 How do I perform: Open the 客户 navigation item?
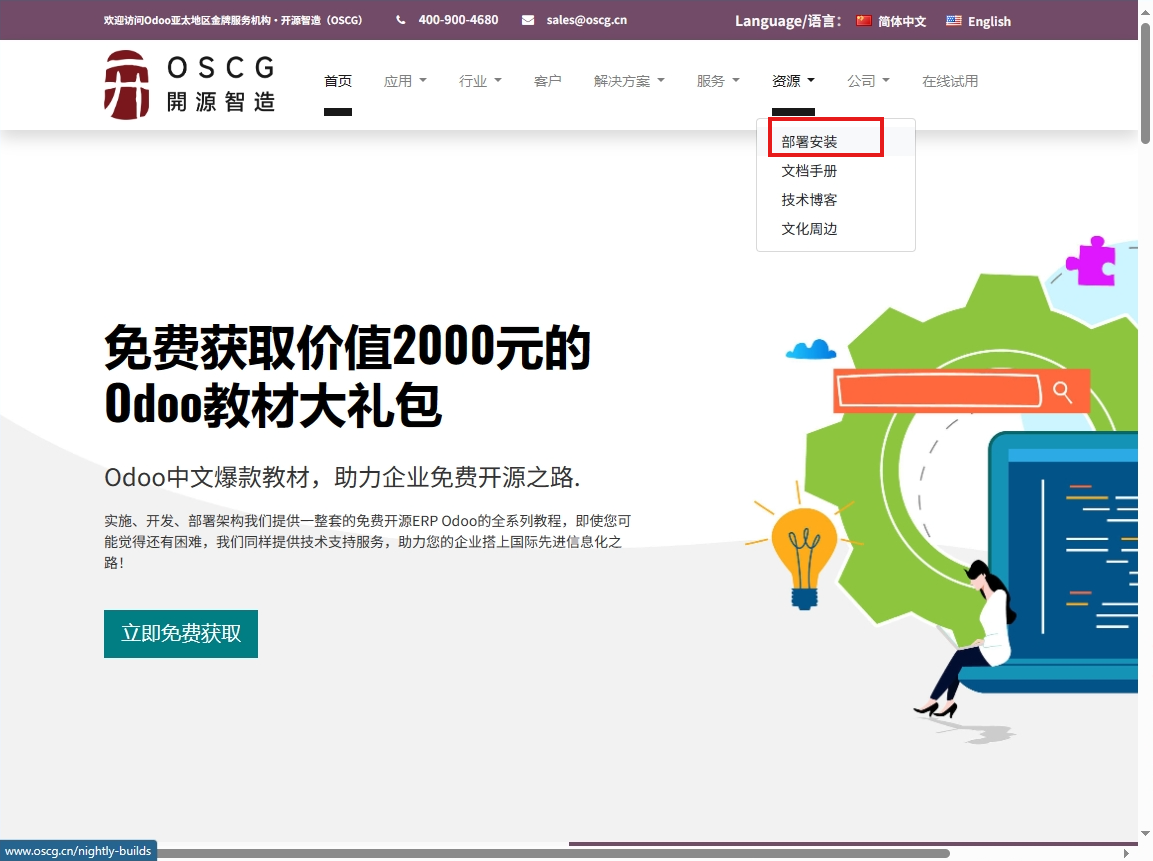(548, 81)
